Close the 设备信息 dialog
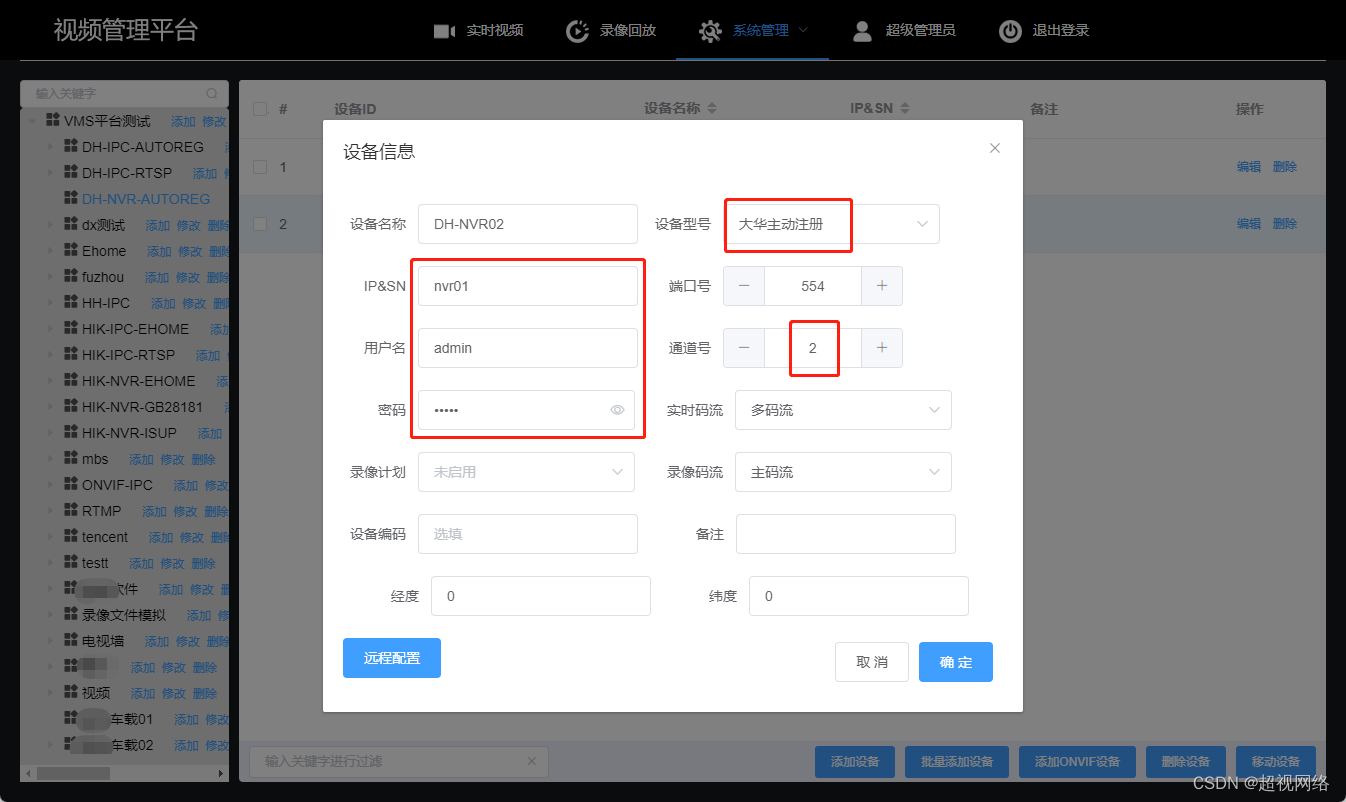The image size is (1346, 802). [x=995, y=148]
